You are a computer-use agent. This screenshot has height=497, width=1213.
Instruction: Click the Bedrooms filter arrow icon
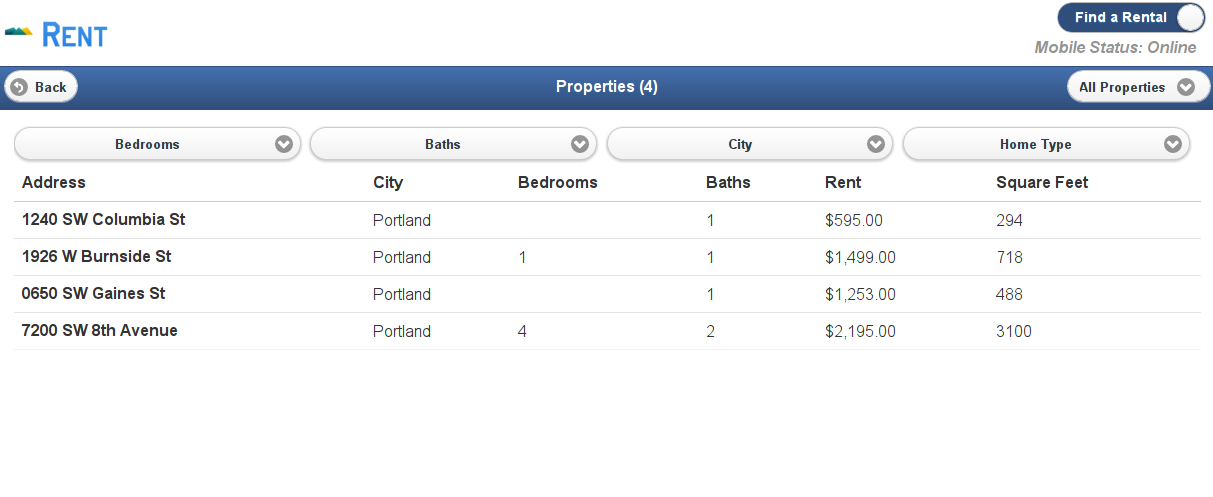point(284,144)
